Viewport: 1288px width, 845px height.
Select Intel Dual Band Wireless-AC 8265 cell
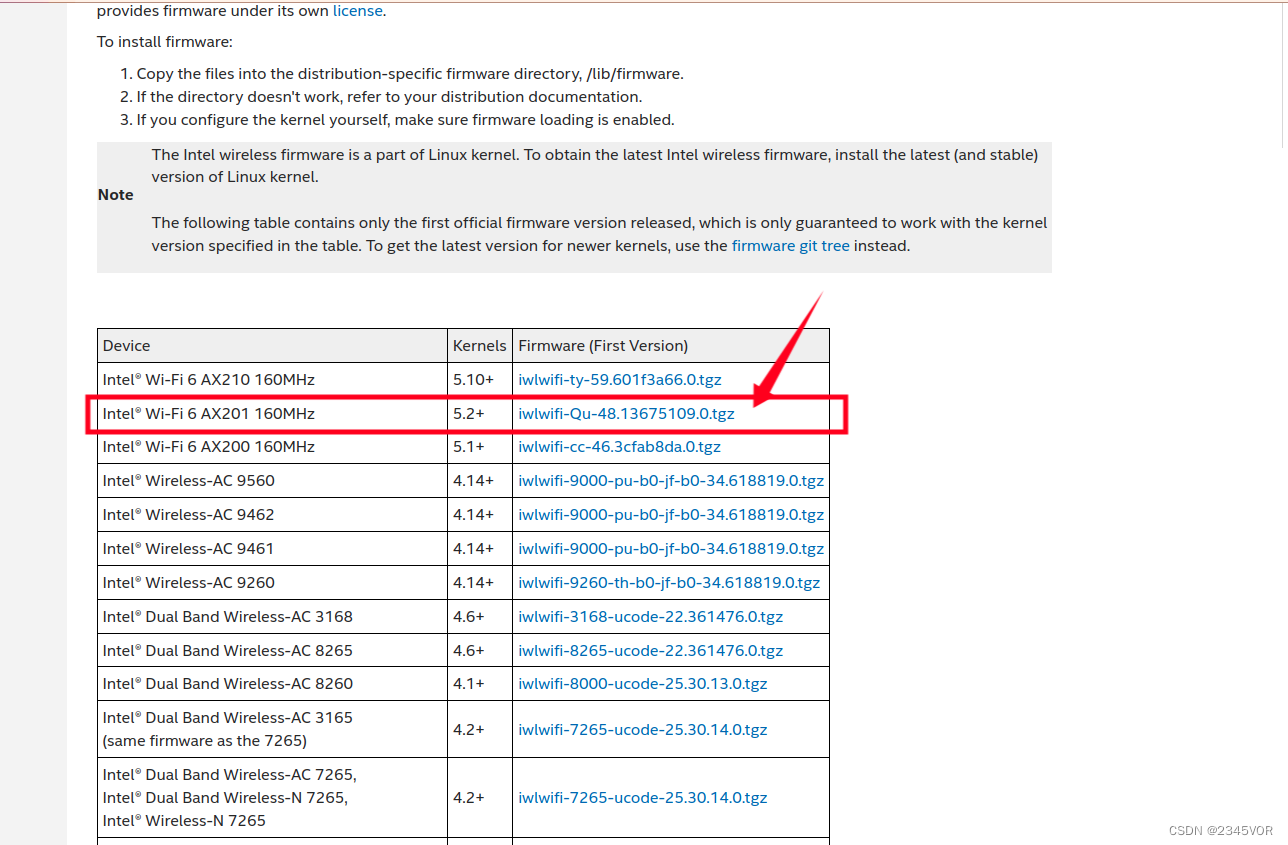[x=272, y=651]
